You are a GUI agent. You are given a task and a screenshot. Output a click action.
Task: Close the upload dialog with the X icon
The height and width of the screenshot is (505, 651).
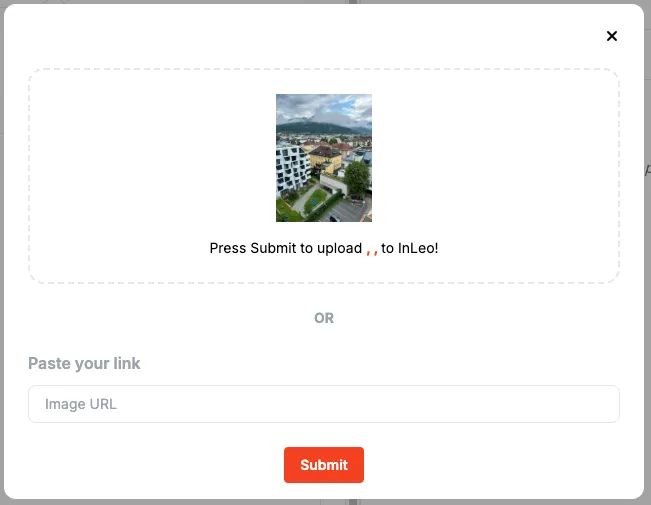pyautogui.click(x=612, y=36)
